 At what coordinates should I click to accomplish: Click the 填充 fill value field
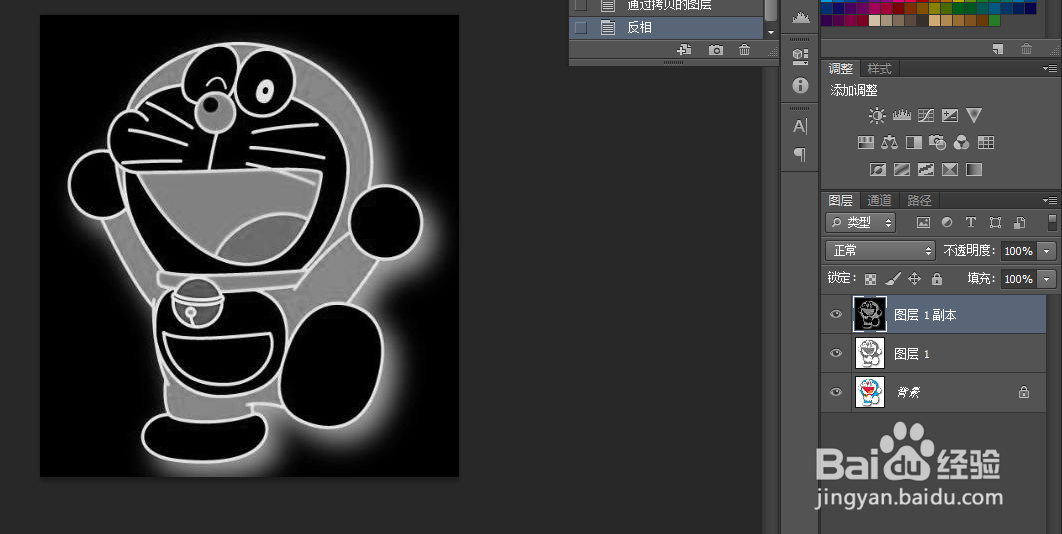tap(1018, 279)
